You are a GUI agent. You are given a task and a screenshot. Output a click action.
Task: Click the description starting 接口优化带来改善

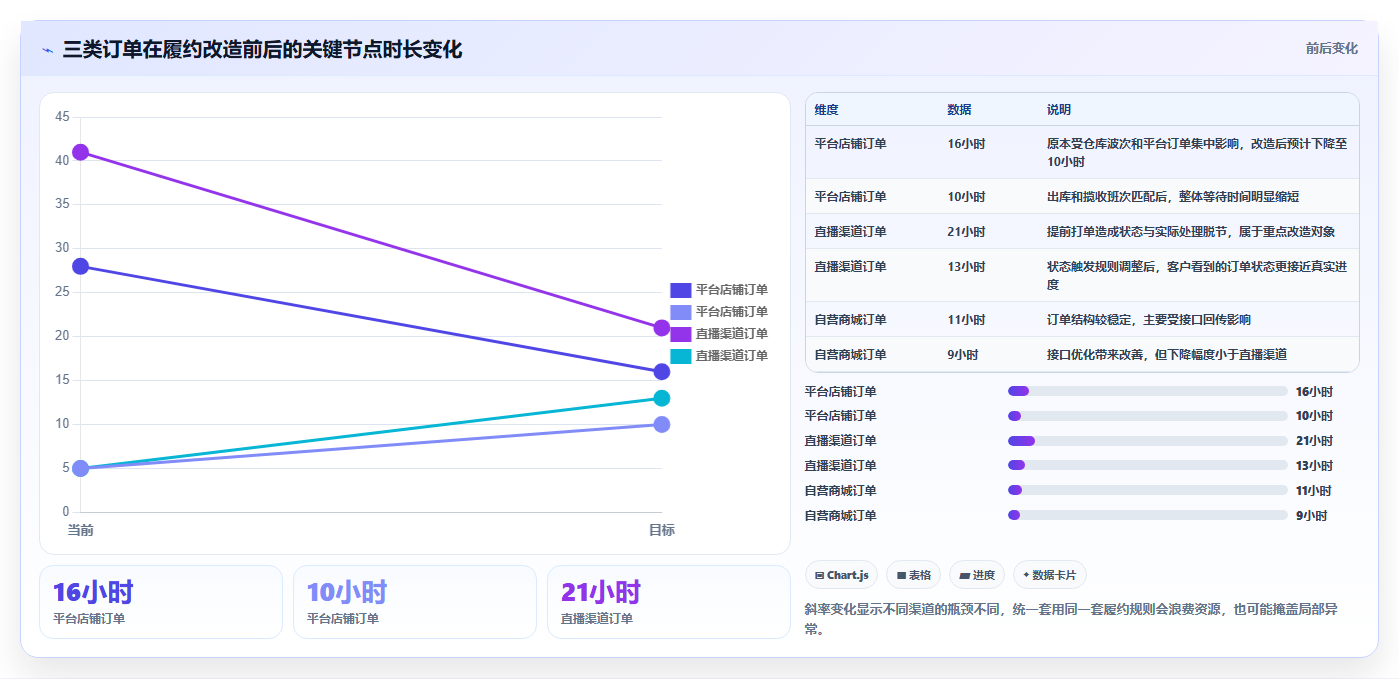coord(1167,355)
